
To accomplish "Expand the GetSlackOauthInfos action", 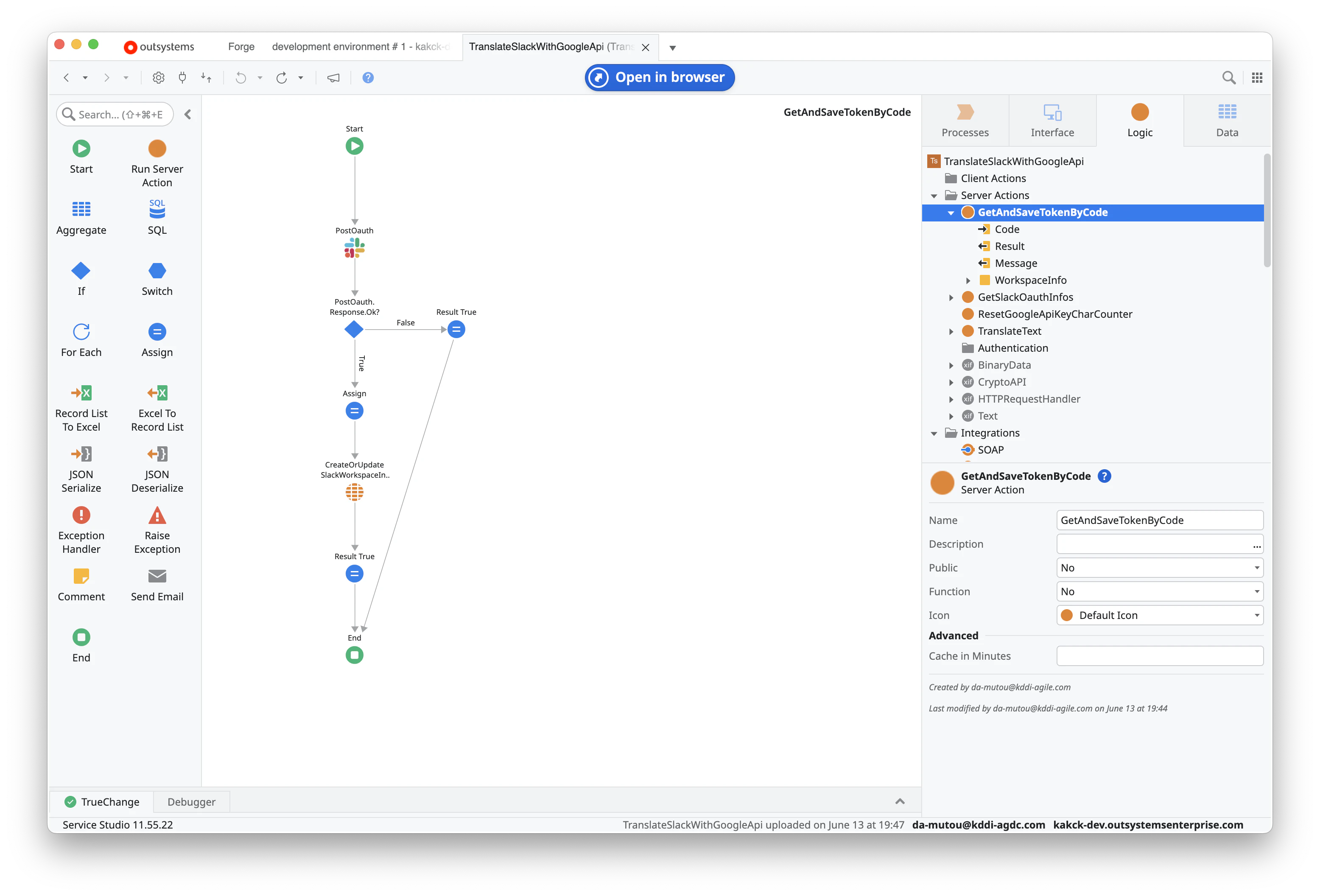I will [x=951, y=297].
